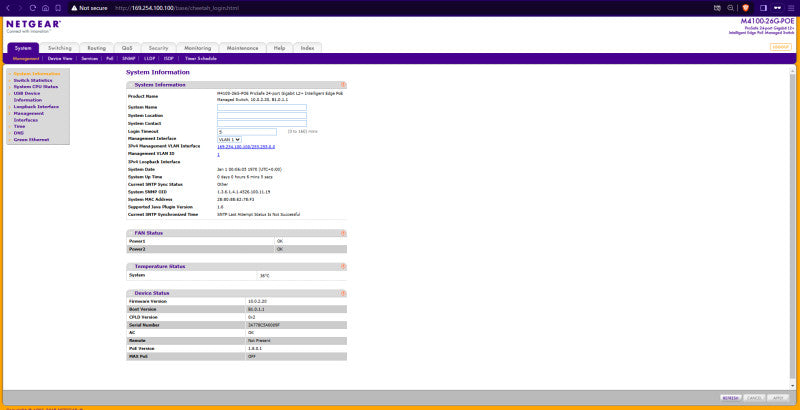Viewport: 800px width, 410px height.
Task: Expand the Time sidebar entry
Action: click(x=19, y=126)
